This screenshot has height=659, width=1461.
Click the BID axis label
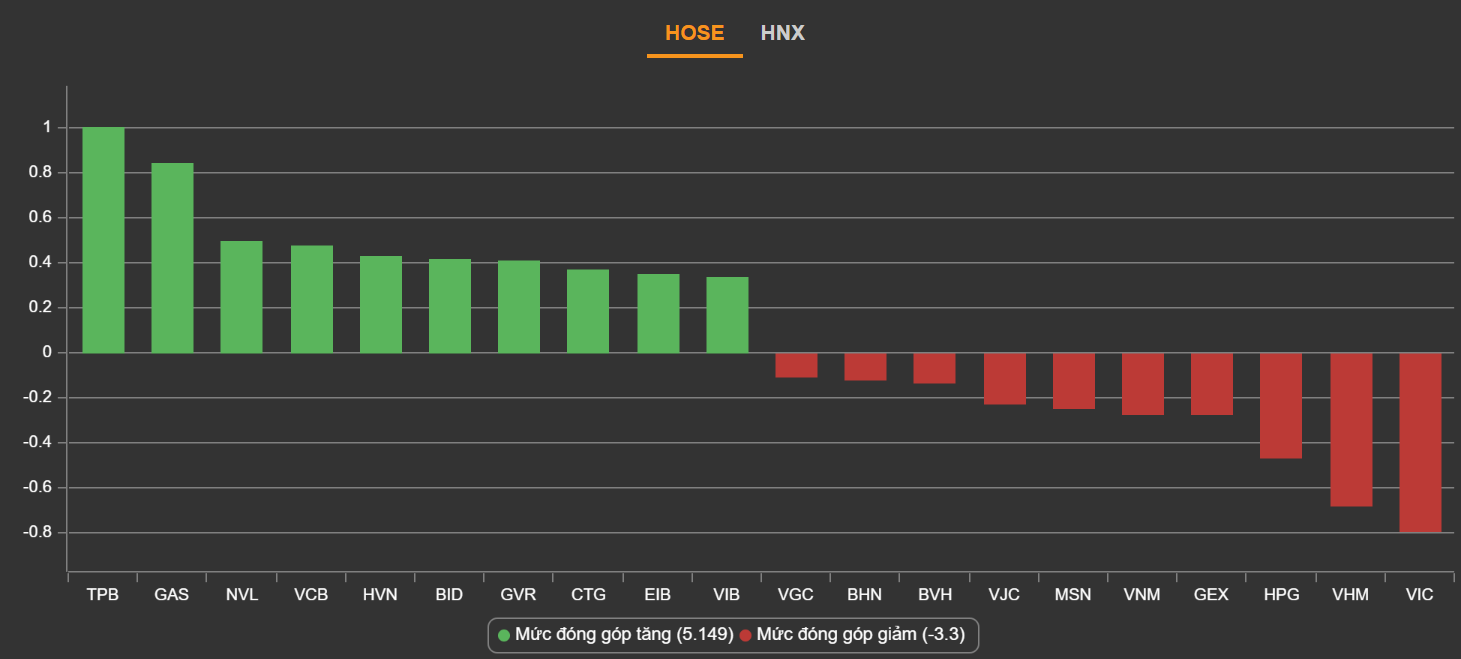tap(449, 595)
